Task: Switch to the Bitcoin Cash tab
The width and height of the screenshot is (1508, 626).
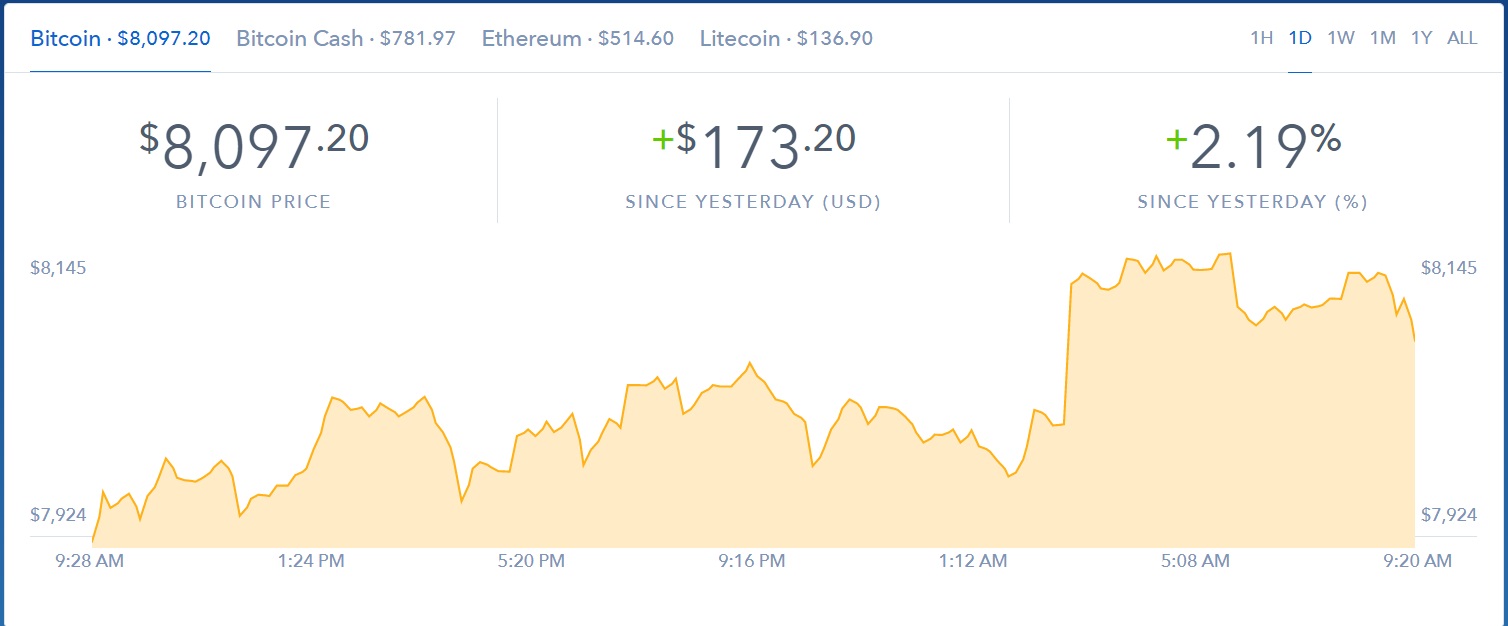Action: point(345,39)
